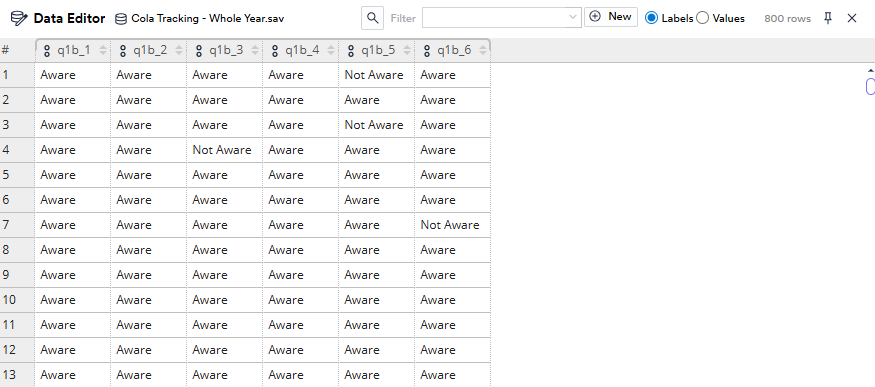Click Not Aware cell in row 4
This screenshot has width=875, height=387.
click(x=224, y=150)
